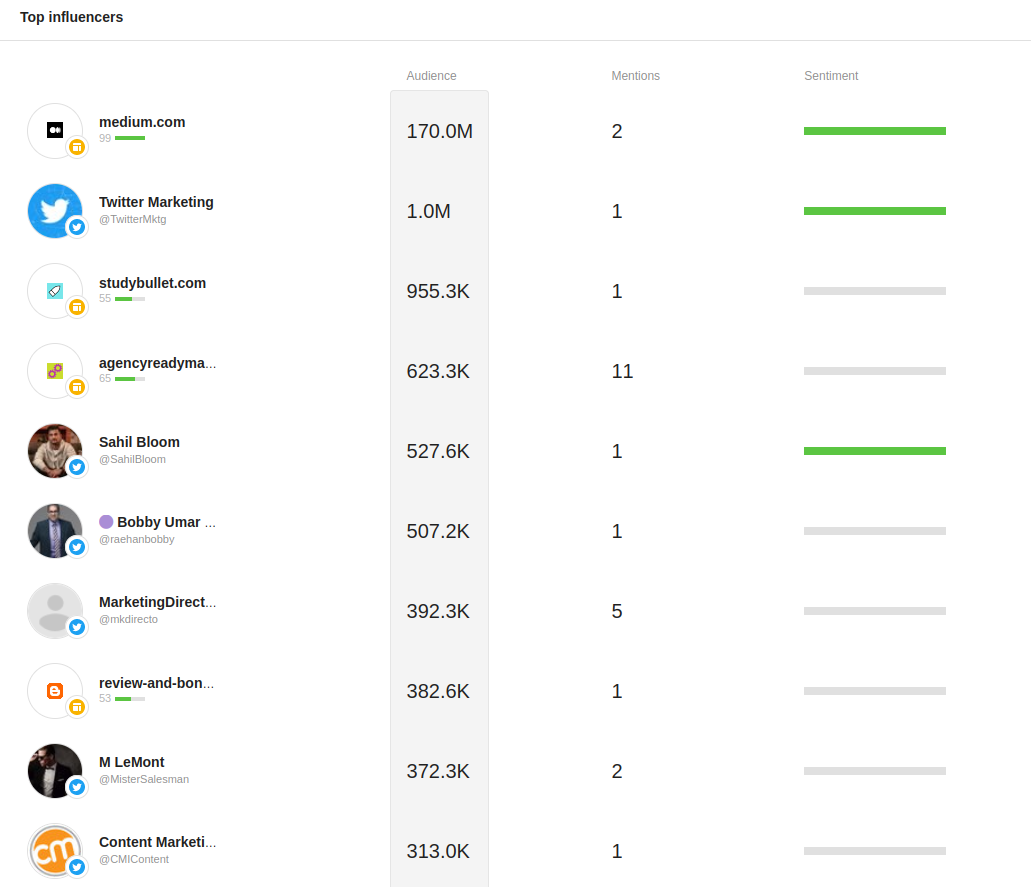The width and height of the screenshot is (1031, 887).
Task: Click studybullet.com gray sentiment bar
Action: pyautogui.click(x=875, y=291)
